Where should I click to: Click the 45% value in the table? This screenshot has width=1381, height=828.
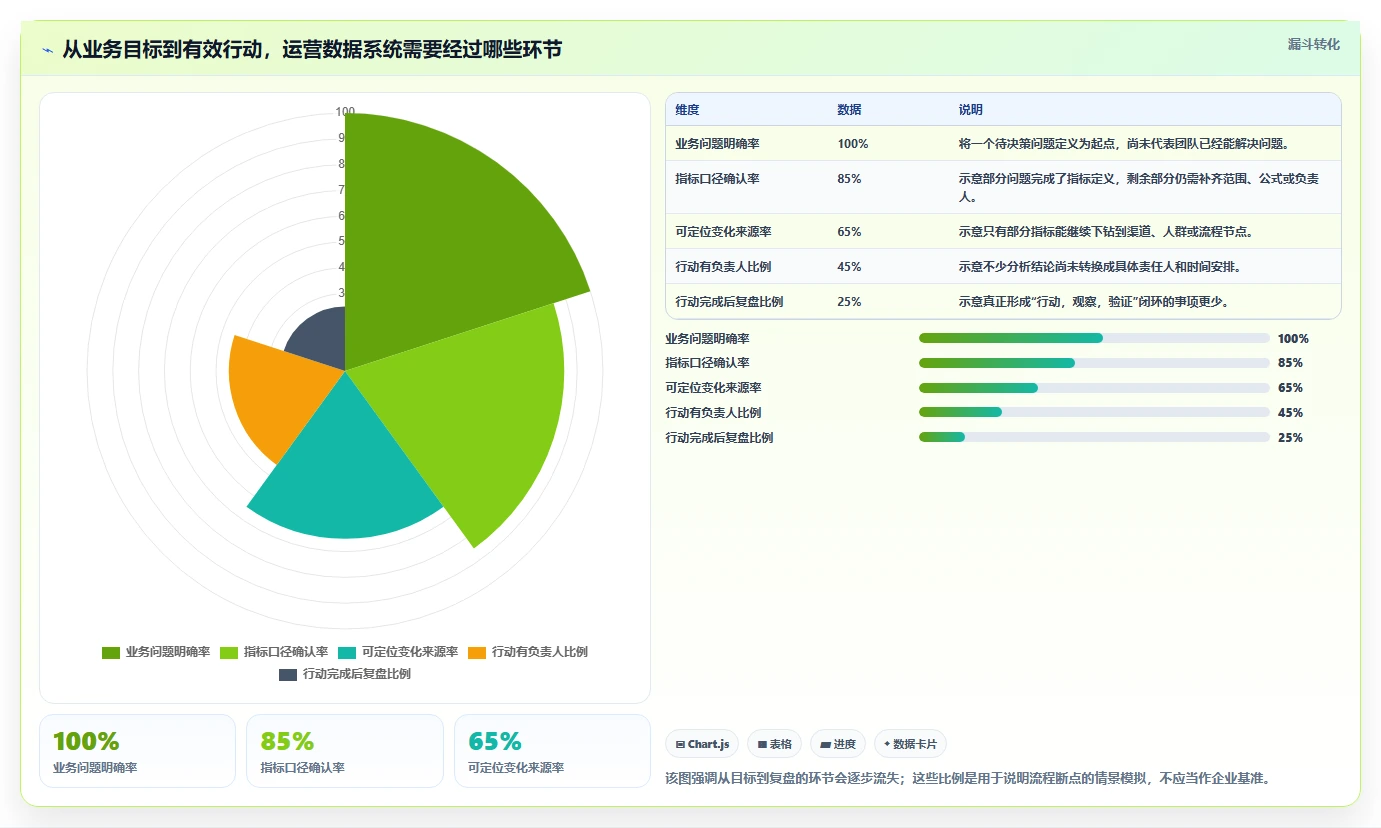[849, 267]
